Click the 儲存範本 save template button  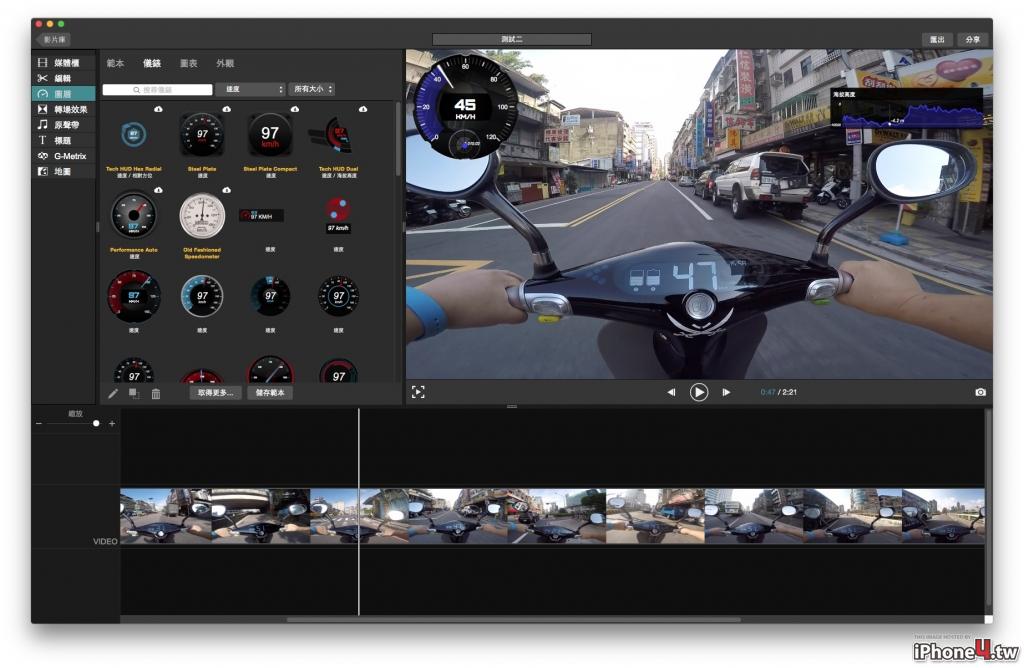(x=270, y=392)
